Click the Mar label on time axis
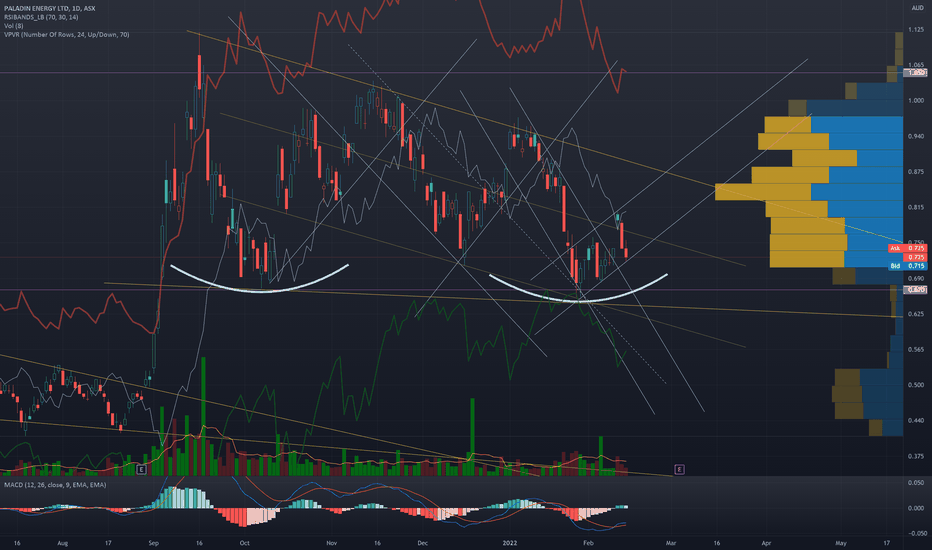The height and width of the screenshot is (550, 932). point(671,543)
